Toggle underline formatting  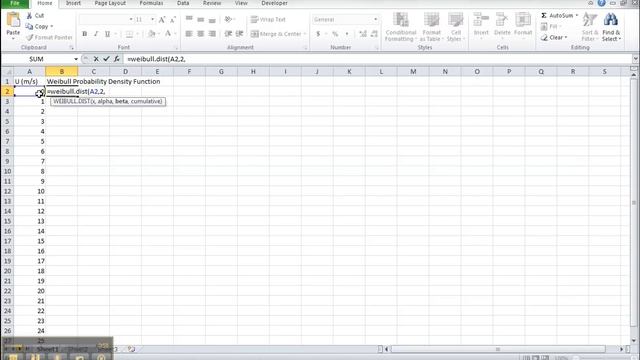pyautogui.click(x=107, y=34)
